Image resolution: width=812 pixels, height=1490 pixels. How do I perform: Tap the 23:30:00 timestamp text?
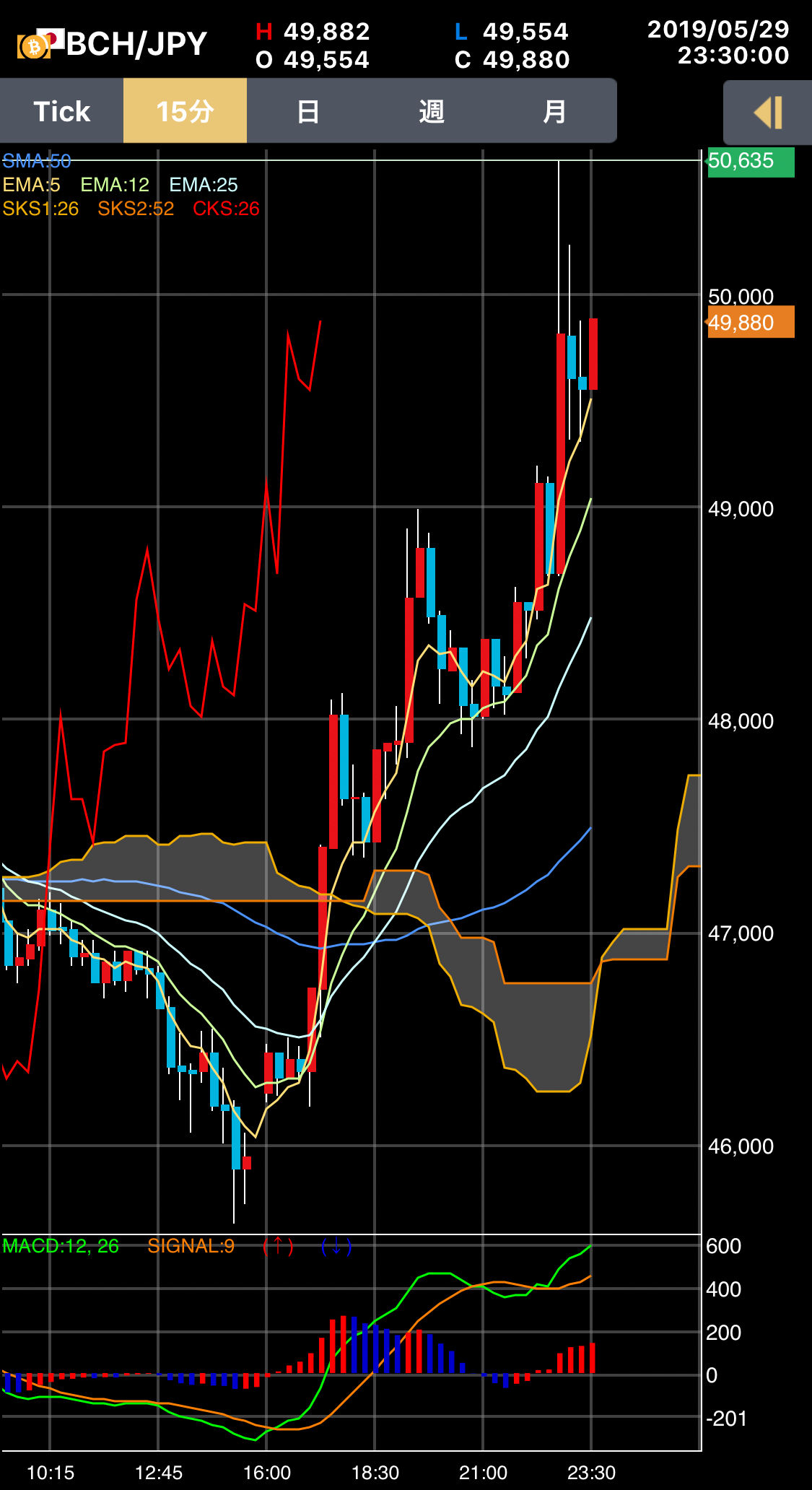733,55
